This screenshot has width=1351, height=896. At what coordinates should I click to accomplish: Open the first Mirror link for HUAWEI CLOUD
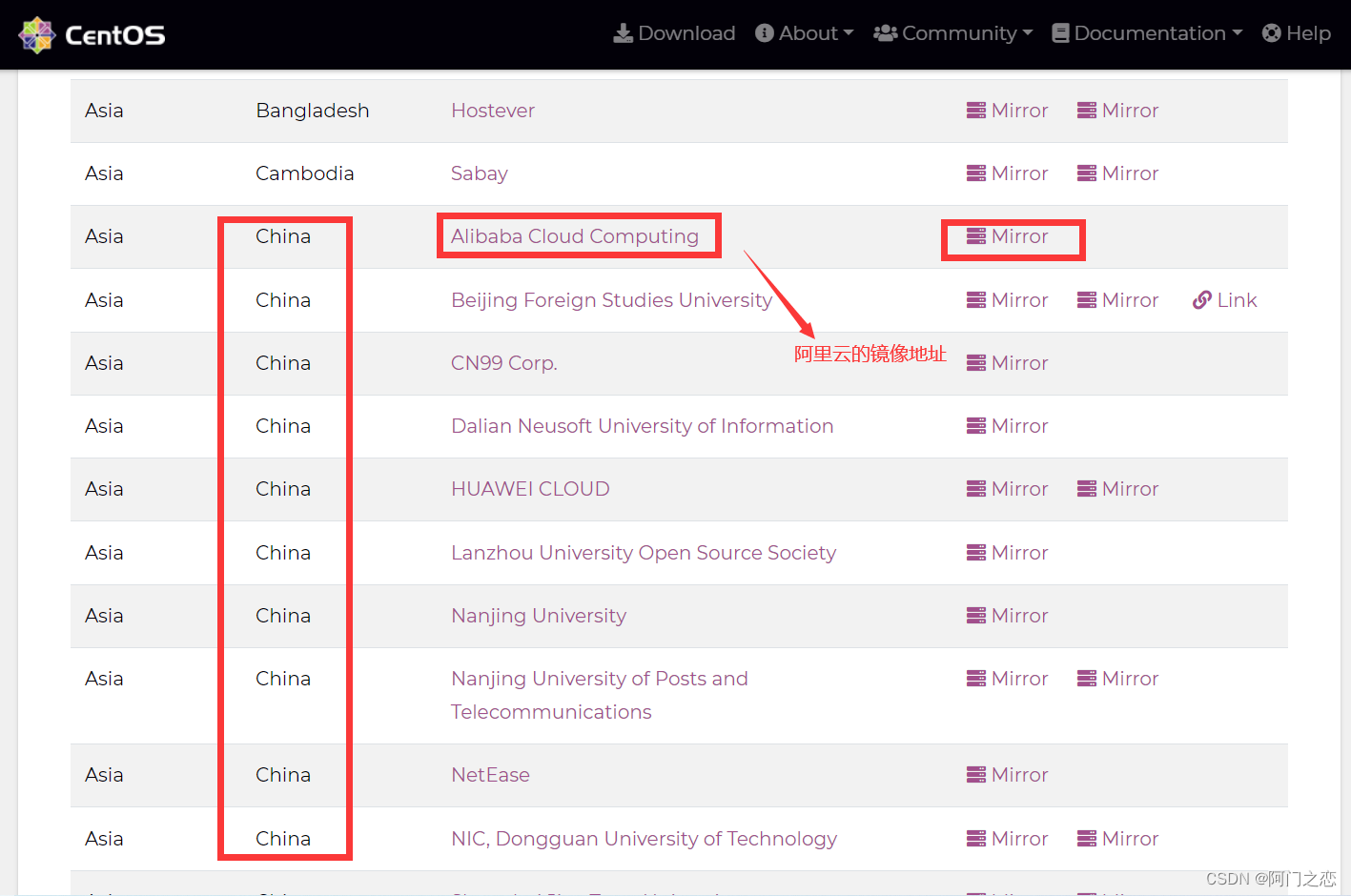1007,489
